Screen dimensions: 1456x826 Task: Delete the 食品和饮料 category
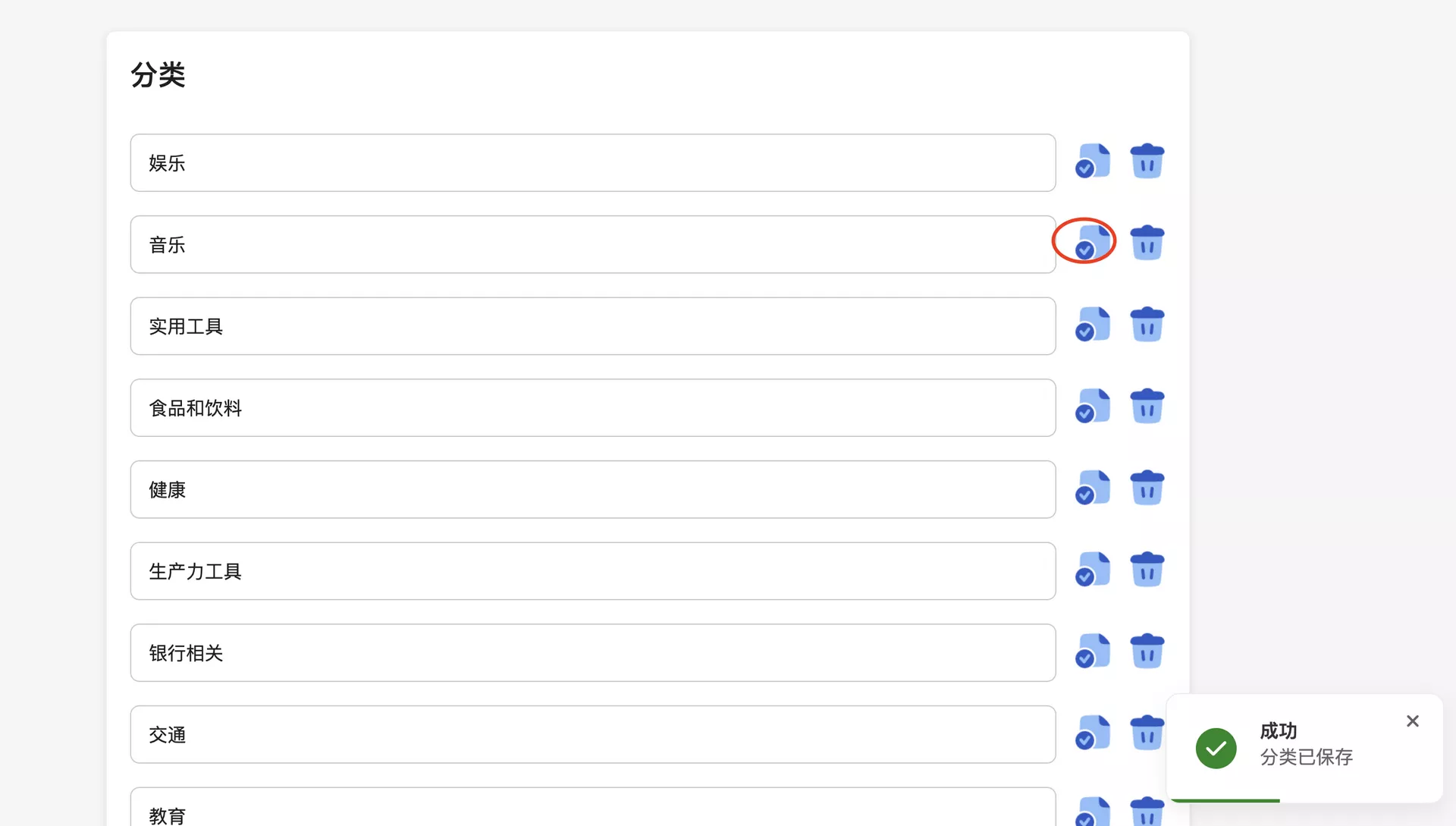coord(1147,407)
